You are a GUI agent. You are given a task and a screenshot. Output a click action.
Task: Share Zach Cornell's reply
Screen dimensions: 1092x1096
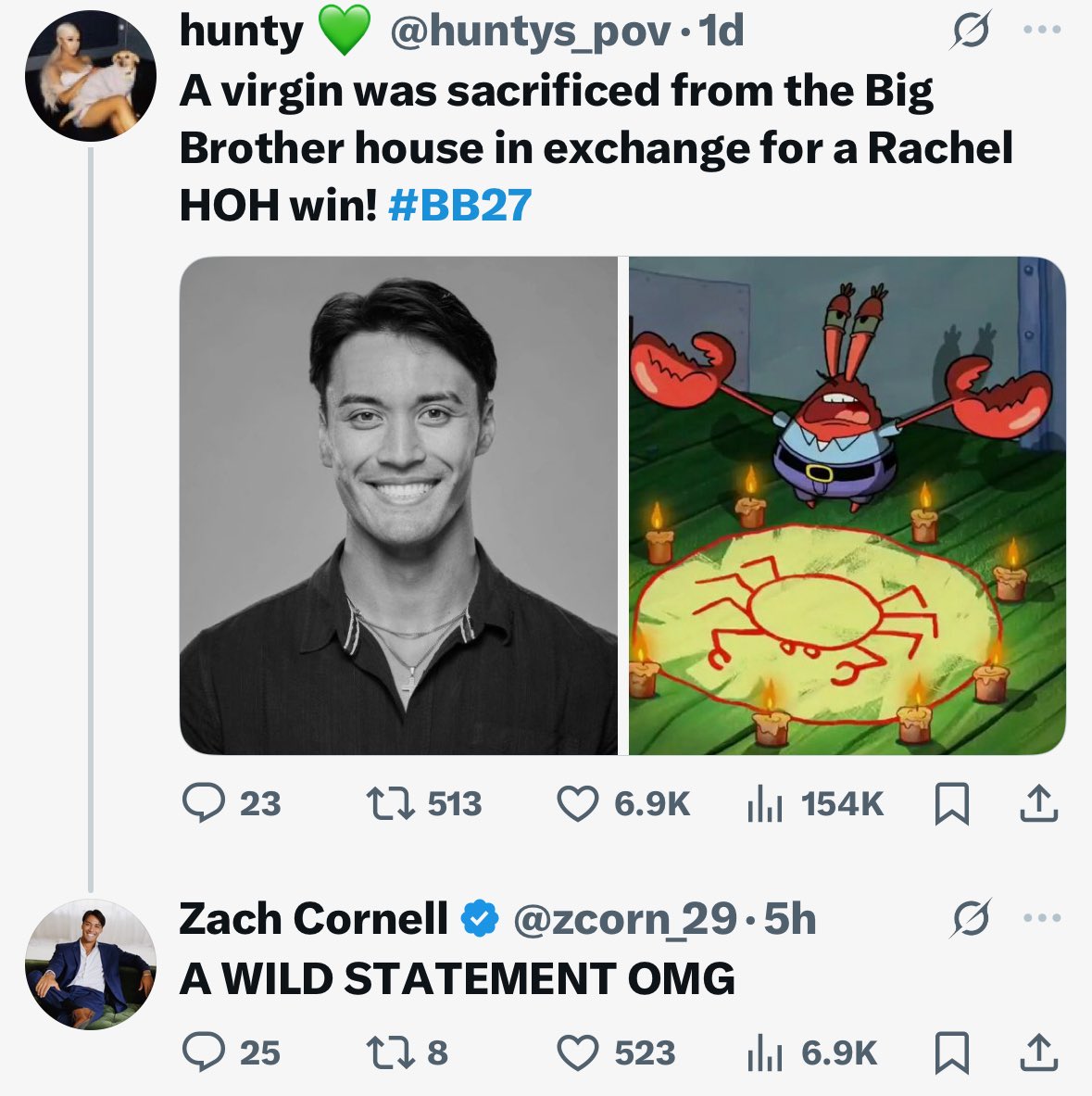[1038, 1052]
